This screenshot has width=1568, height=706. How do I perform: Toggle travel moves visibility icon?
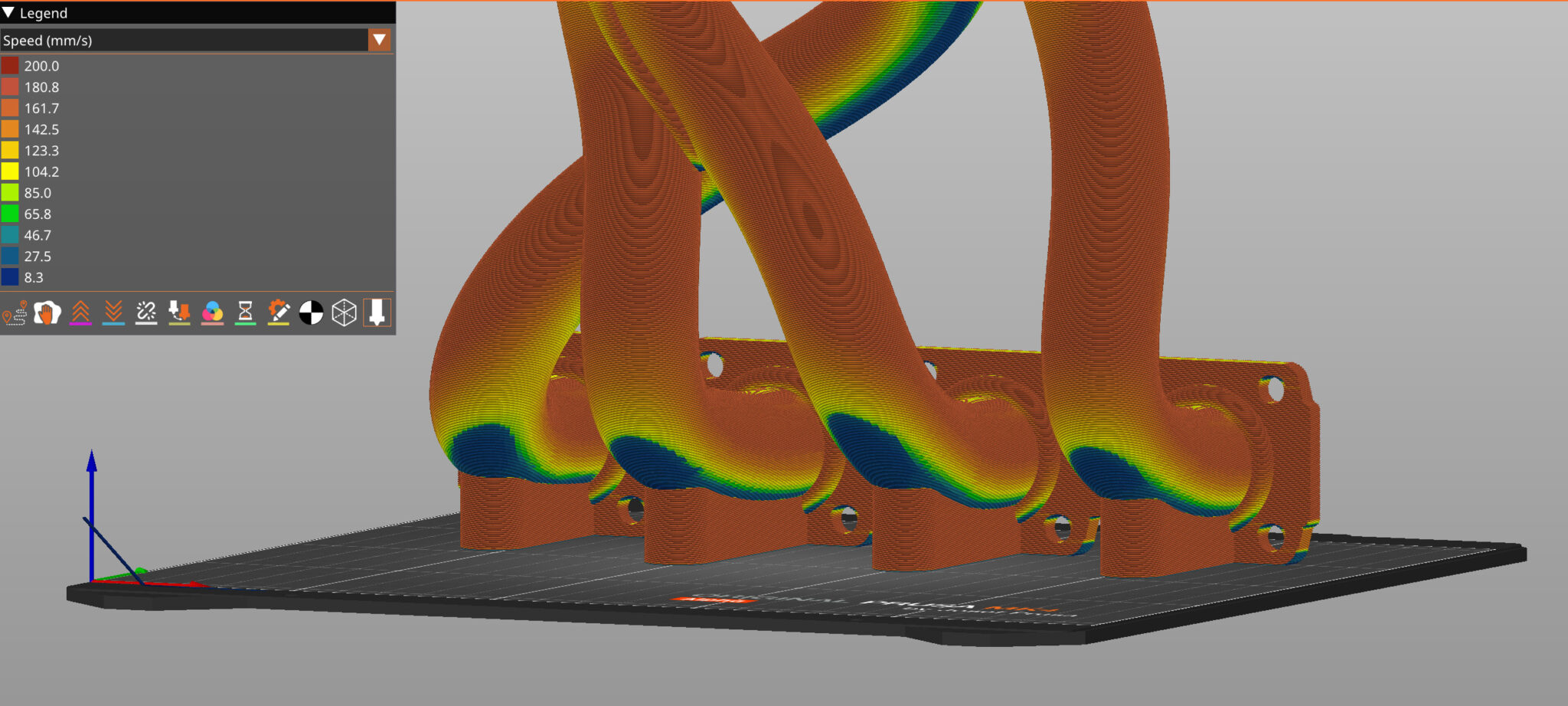point(15,313)
